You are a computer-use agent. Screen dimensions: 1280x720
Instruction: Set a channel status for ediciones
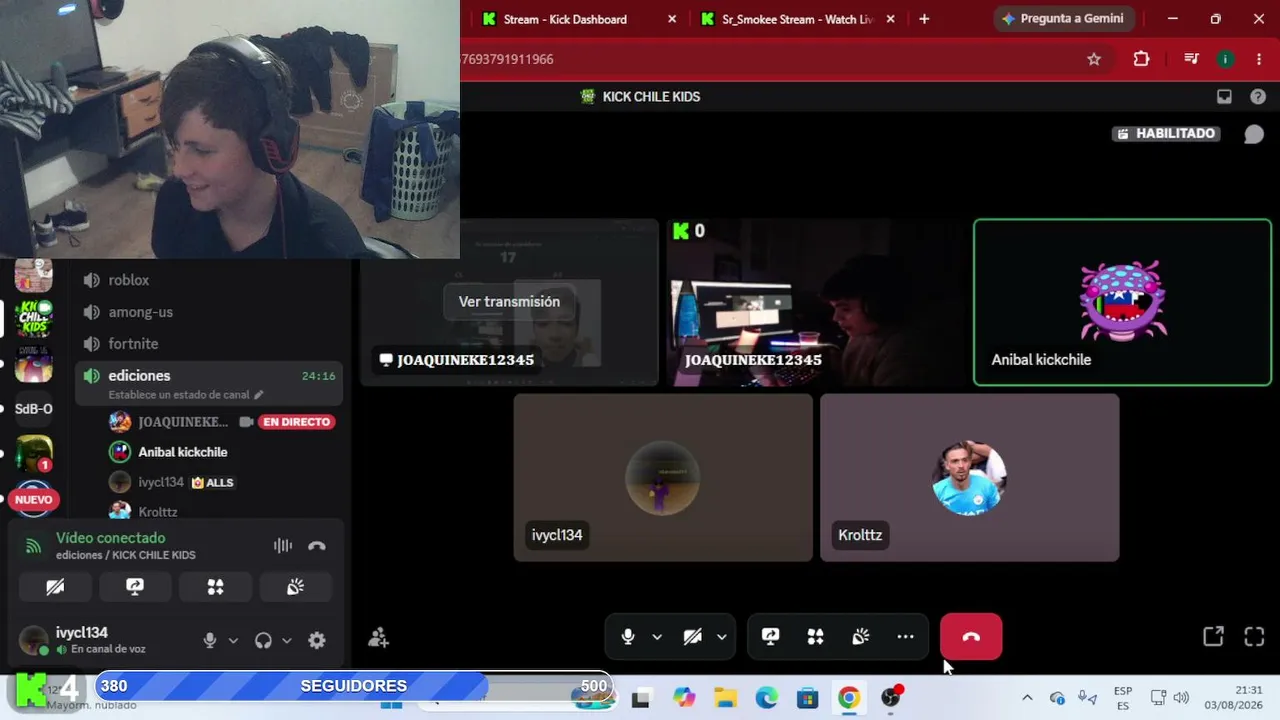(x=186, y=395)
